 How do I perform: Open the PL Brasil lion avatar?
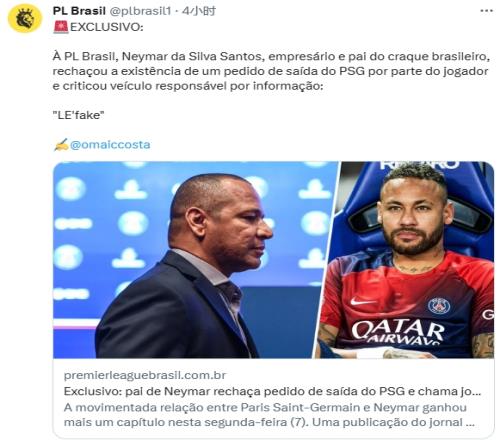click(25, 19)
